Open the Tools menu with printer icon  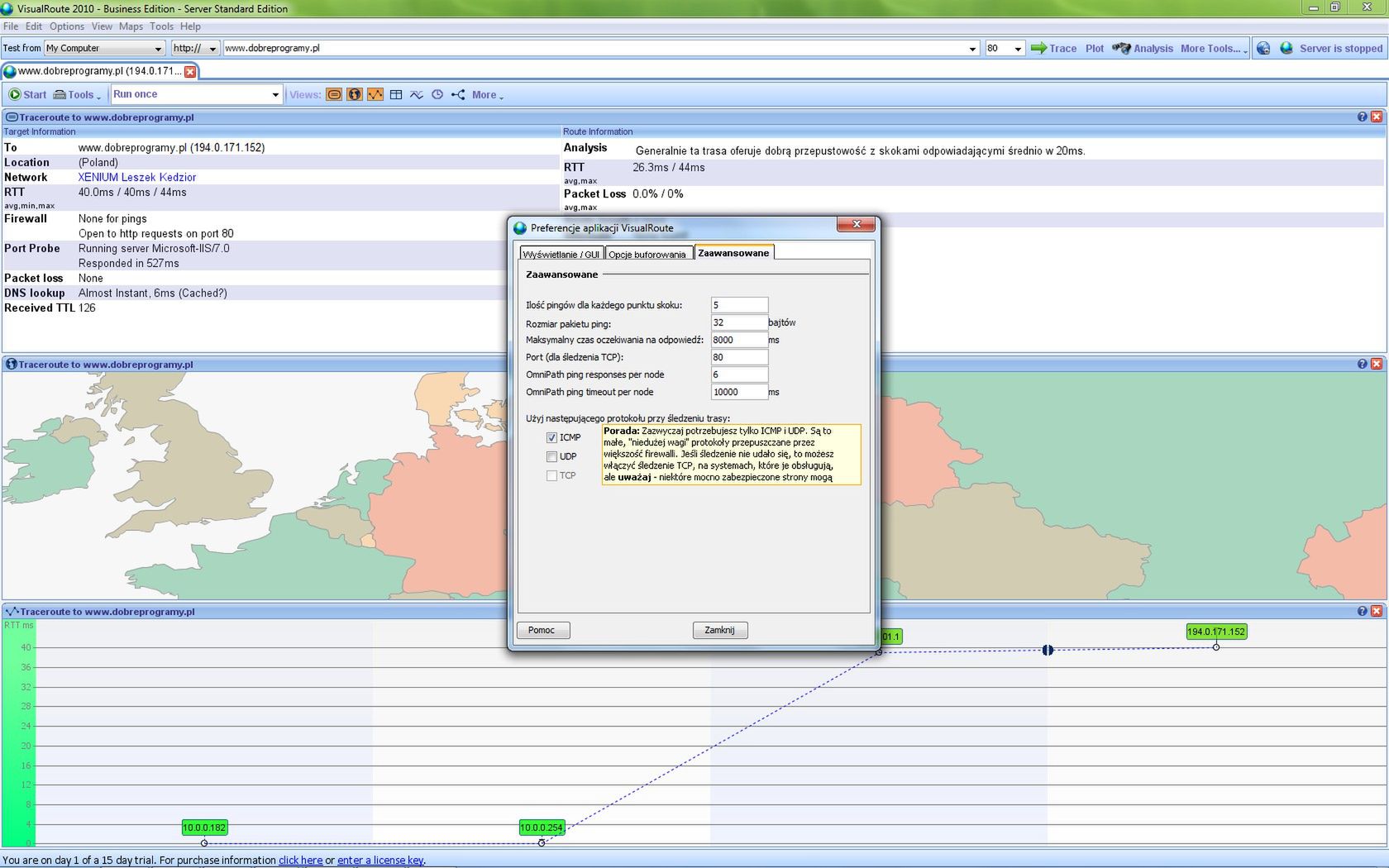[x=77, y=95]
